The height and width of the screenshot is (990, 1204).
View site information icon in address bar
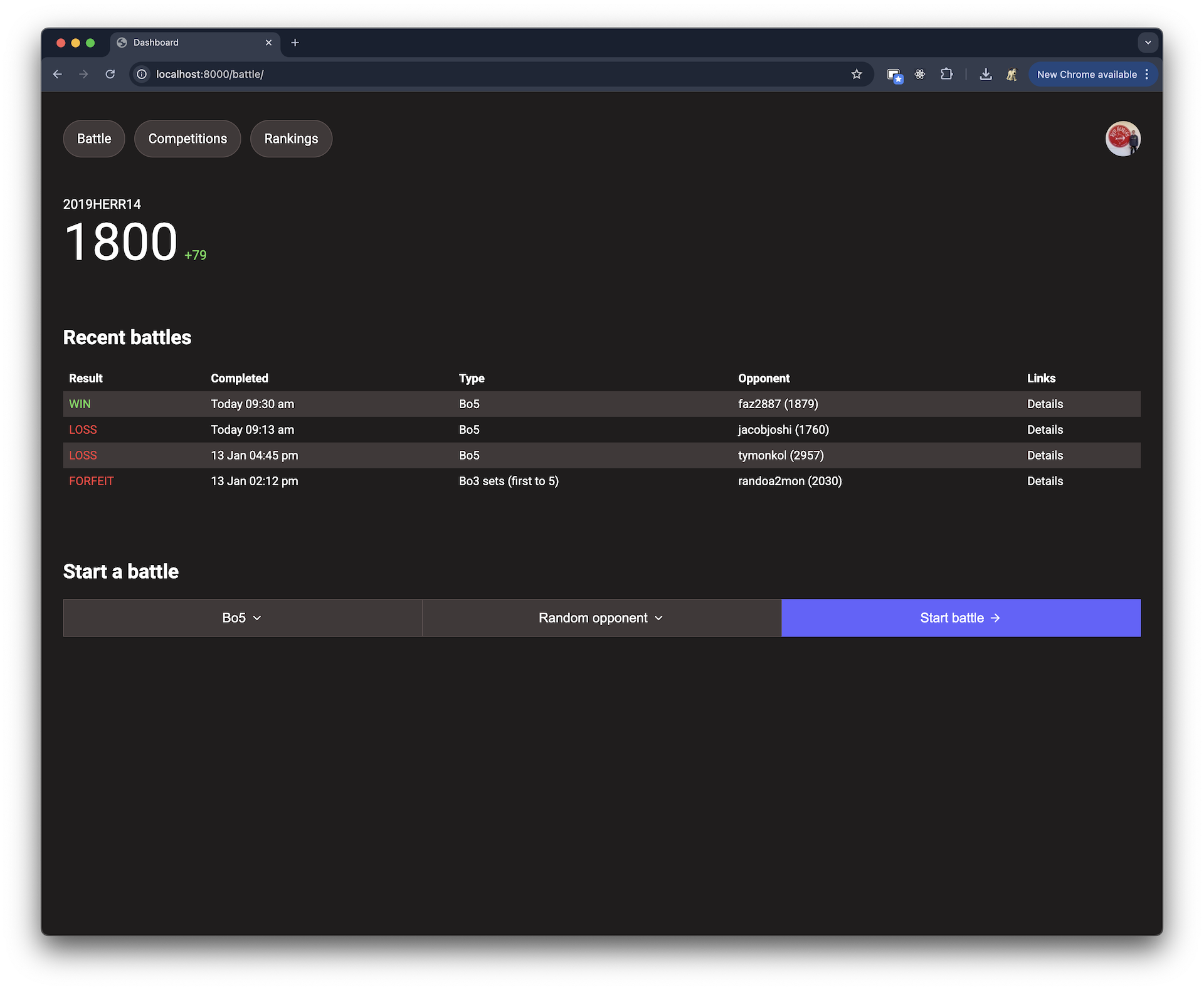coord(142,74)
